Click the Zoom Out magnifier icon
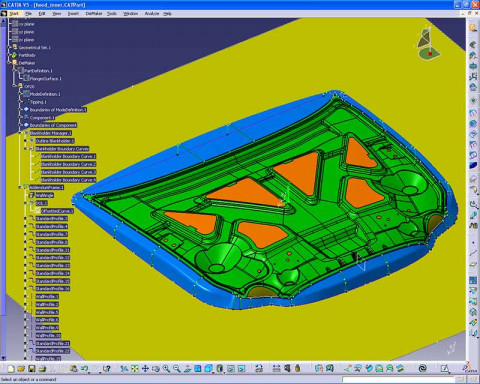480x384 pixels. pyautogui.click(x=177, y=368)
